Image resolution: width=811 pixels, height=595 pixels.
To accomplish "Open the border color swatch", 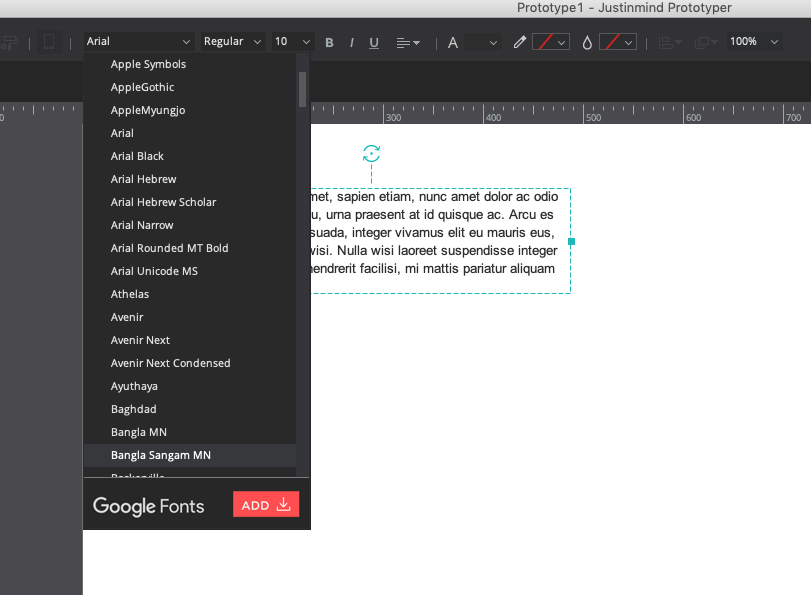I will click(x=550, y=42).
